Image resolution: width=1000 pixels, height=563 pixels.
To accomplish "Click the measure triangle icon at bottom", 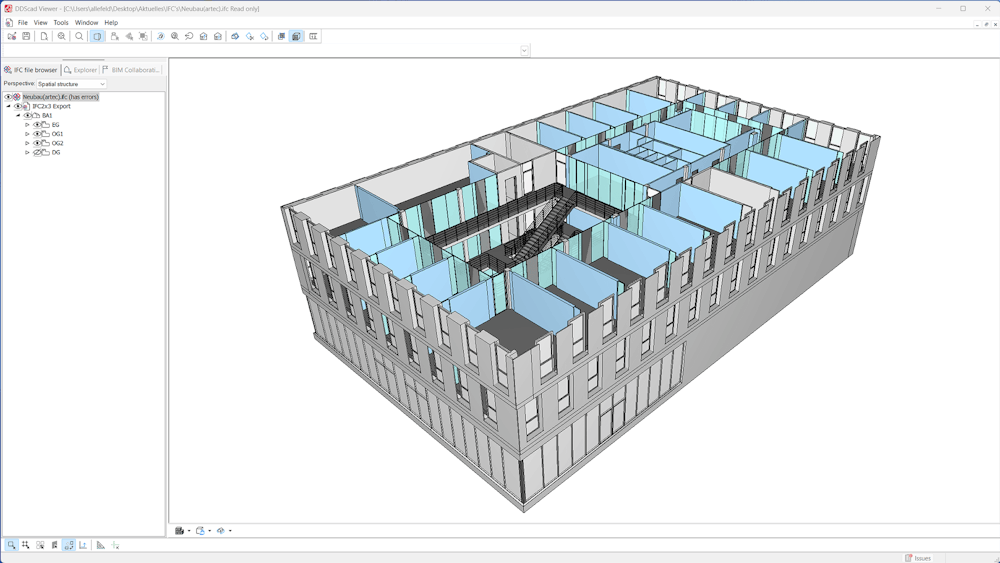I will click(101, 545).
